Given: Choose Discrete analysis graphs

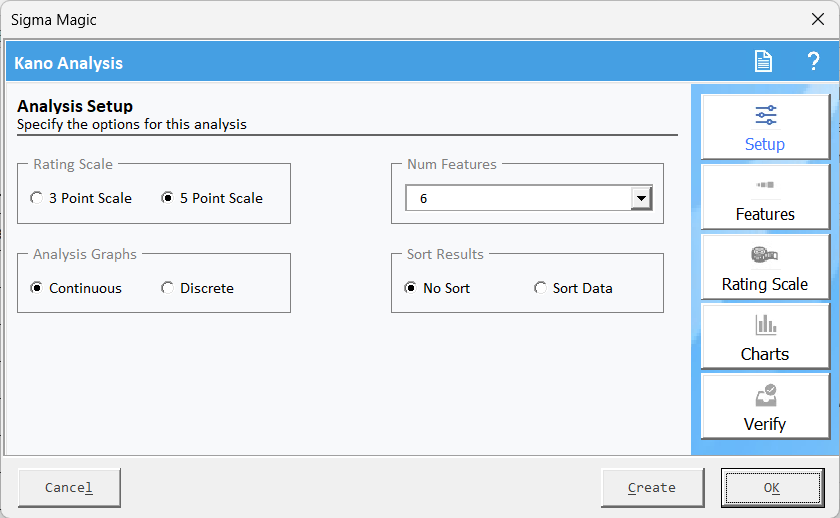Looking at the screenshot, I should [x=168, y=288].
